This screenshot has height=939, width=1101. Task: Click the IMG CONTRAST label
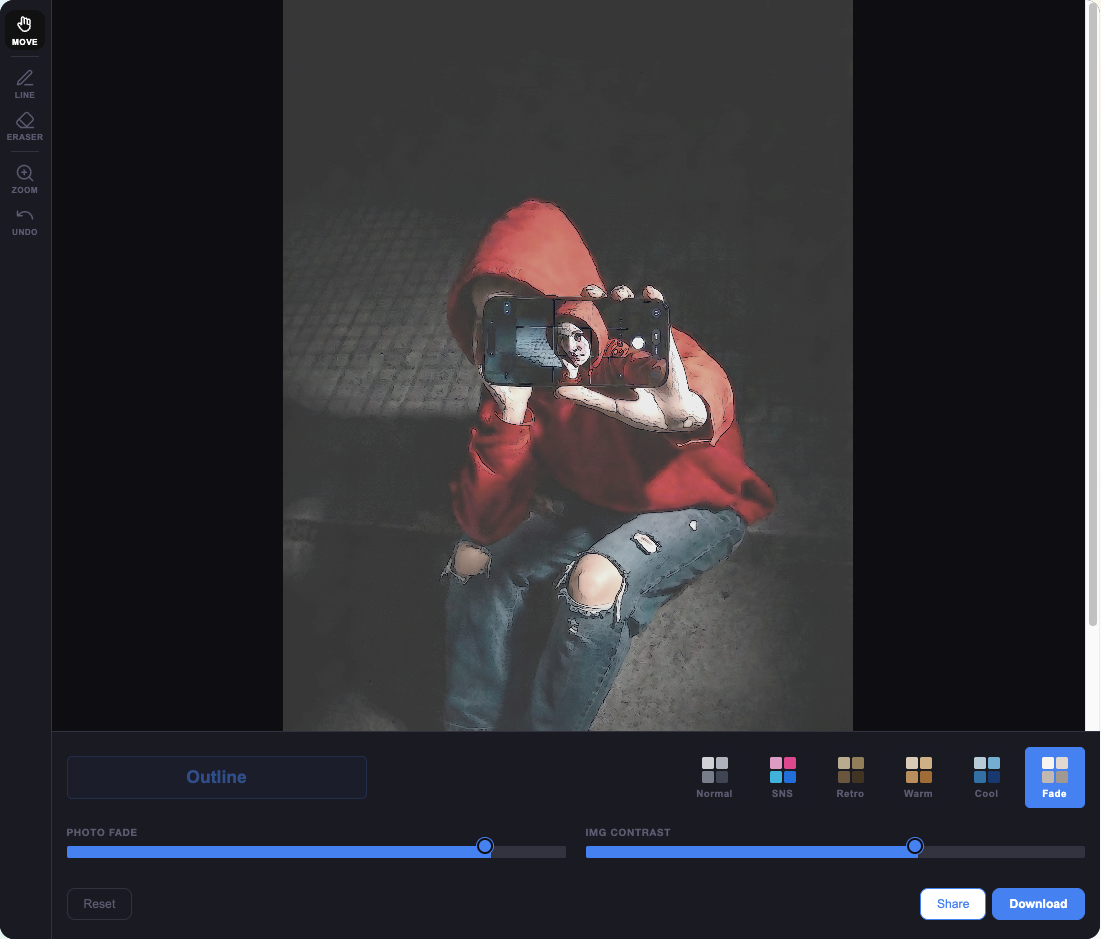(628, 832)
